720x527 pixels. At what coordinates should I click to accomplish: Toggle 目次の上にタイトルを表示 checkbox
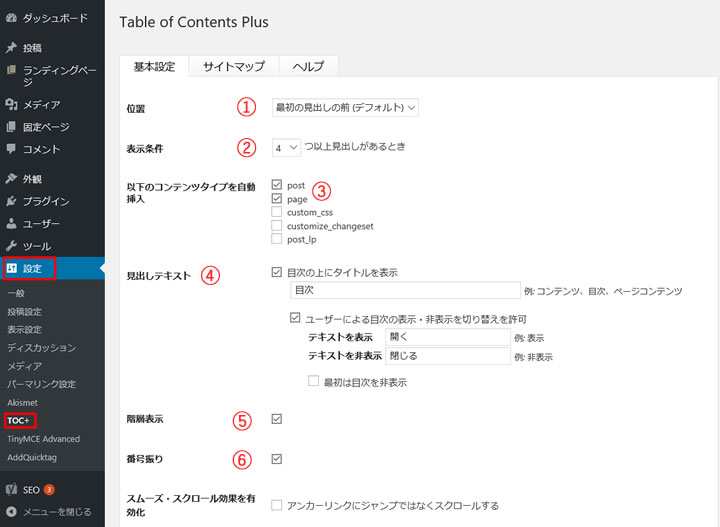click(x=276, y=272)
